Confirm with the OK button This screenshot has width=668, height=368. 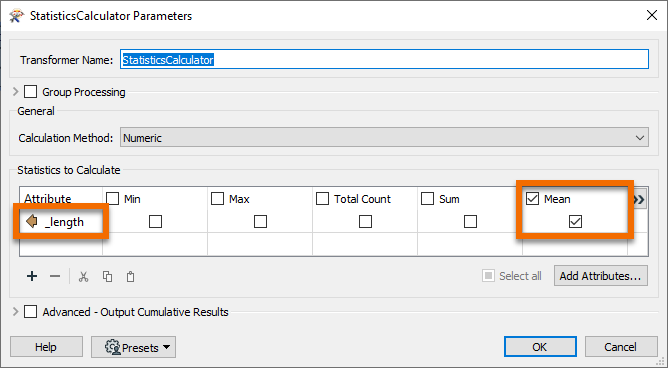tap(540, 347)
